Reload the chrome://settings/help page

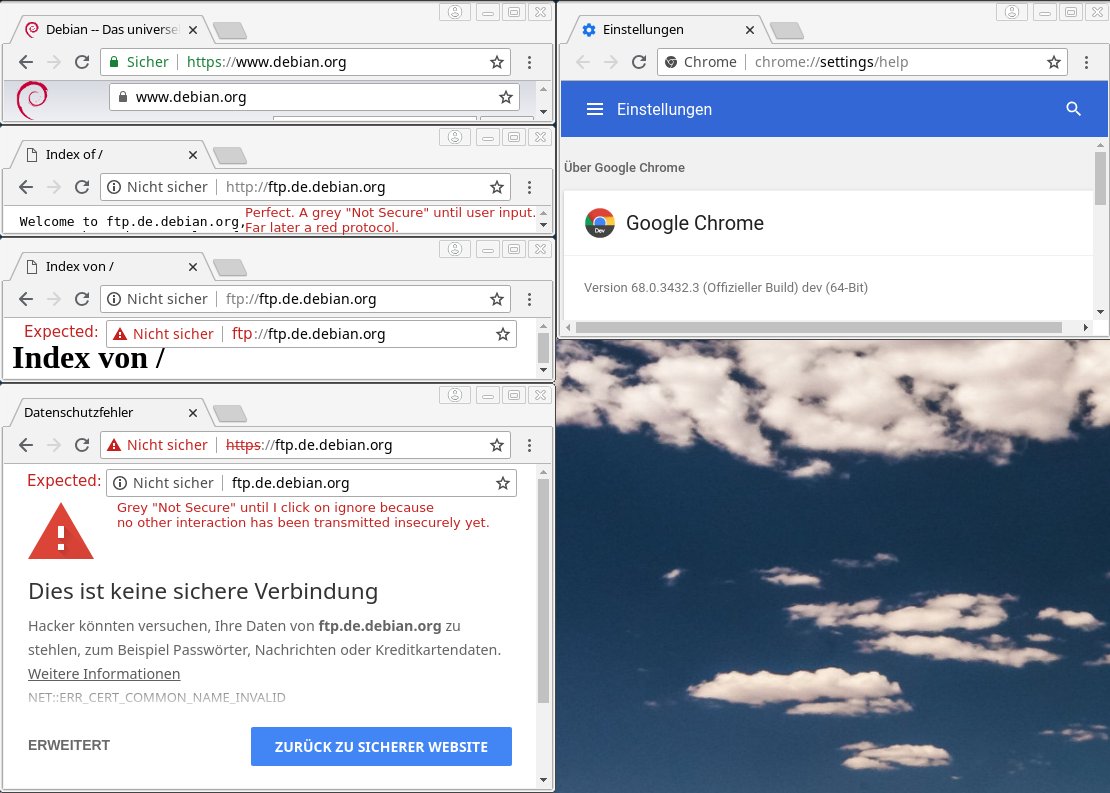pos(639,62)
